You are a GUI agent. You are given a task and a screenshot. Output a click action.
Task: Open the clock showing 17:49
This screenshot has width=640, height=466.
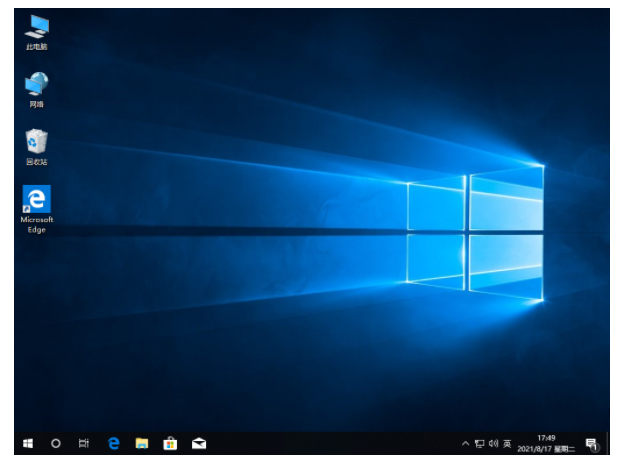click(546, 444)
